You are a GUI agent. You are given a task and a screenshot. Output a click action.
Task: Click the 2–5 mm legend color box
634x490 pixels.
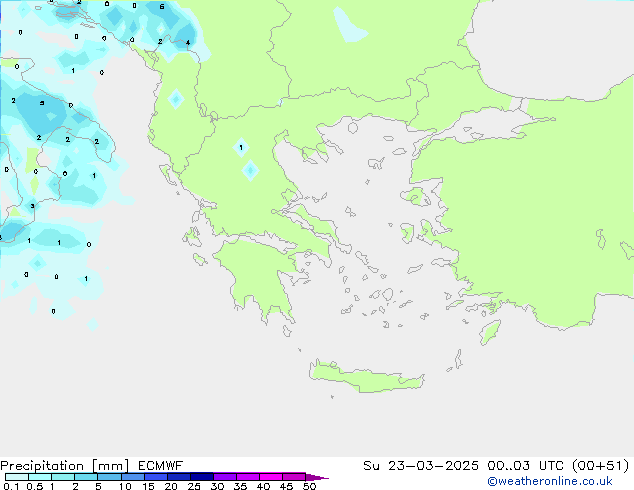[86, 477]
